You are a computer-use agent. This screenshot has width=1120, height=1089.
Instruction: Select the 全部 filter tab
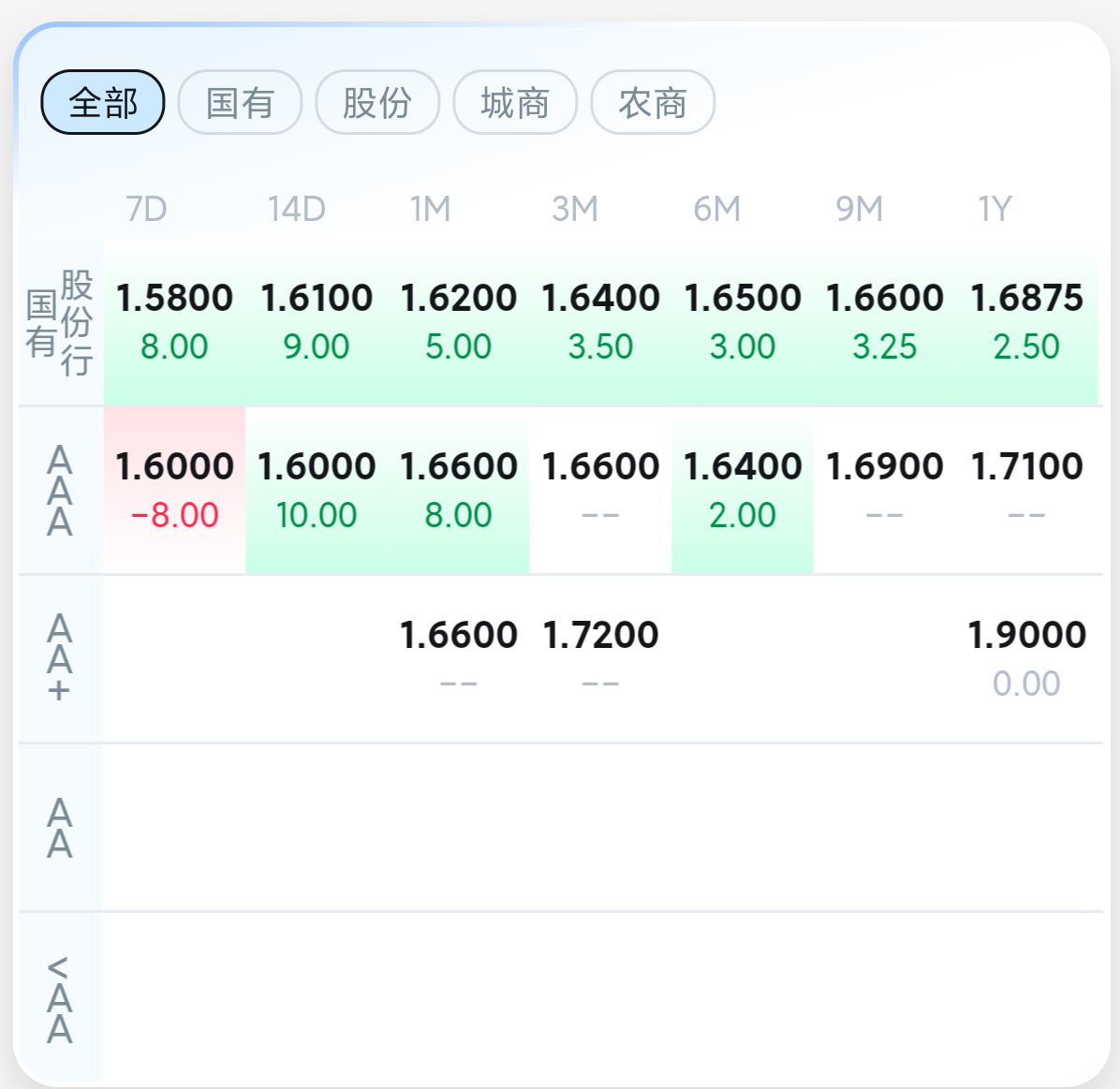click(103, 102)
